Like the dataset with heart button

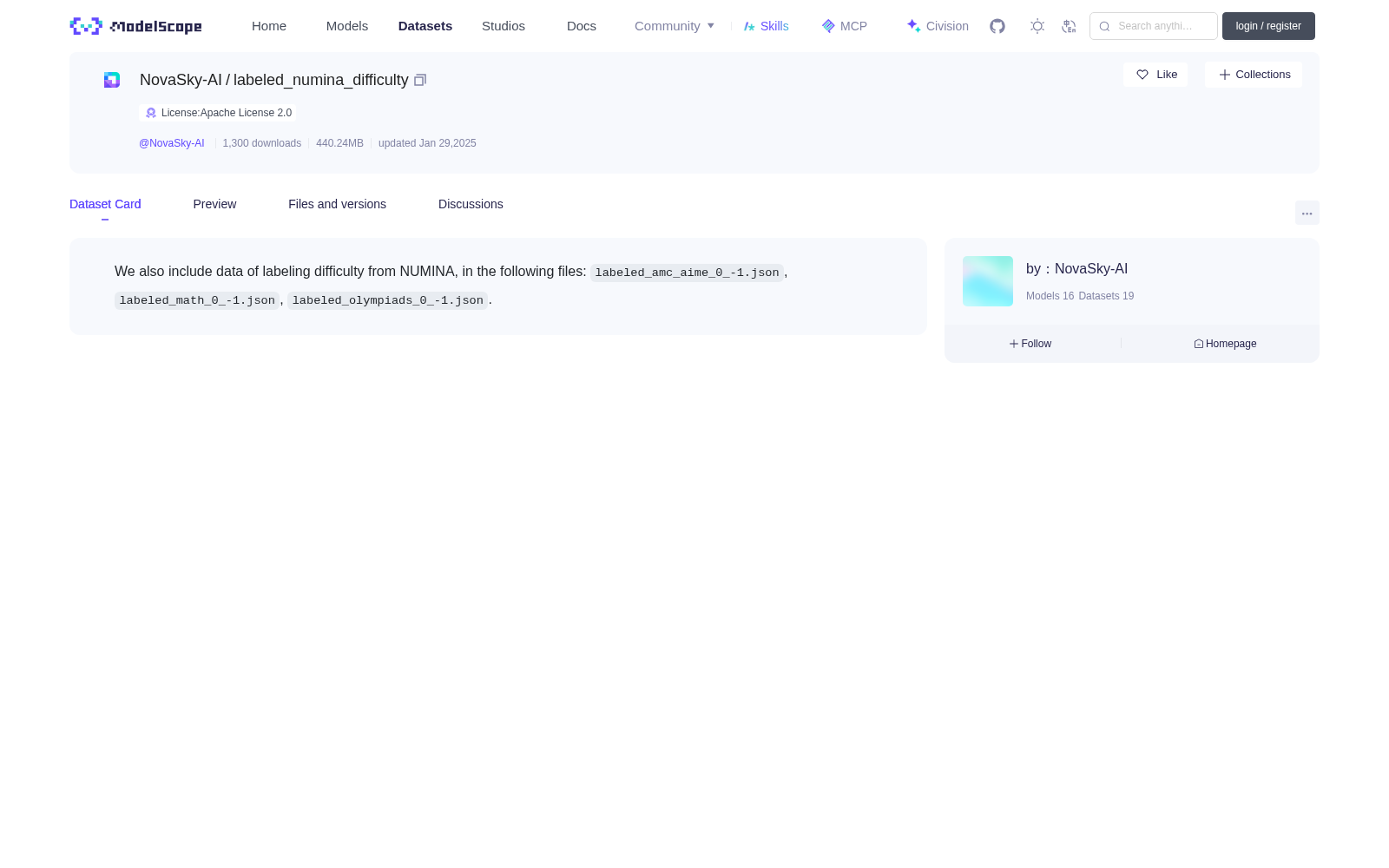click(x=1155, y=75)
